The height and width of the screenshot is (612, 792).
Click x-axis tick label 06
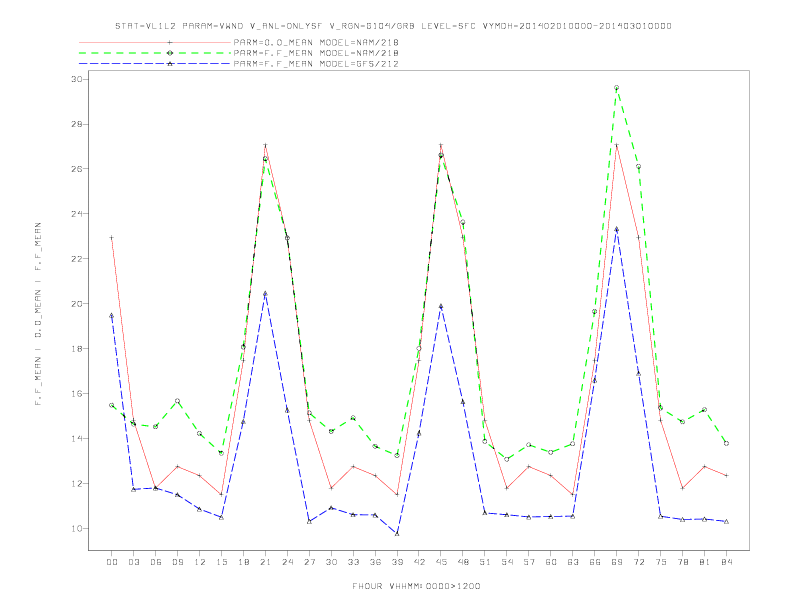156,562
